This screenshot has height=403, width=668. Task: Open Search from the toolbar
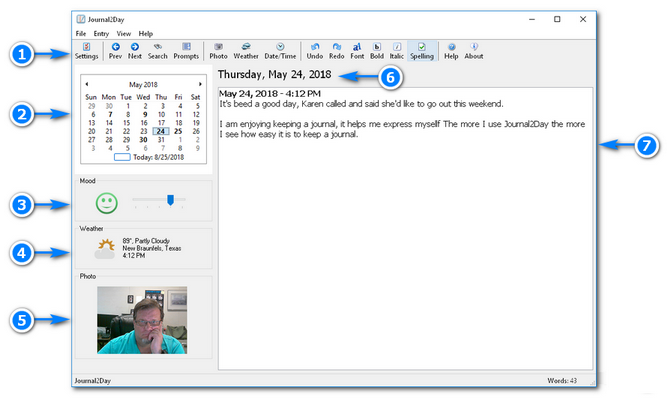coord(158,51)
